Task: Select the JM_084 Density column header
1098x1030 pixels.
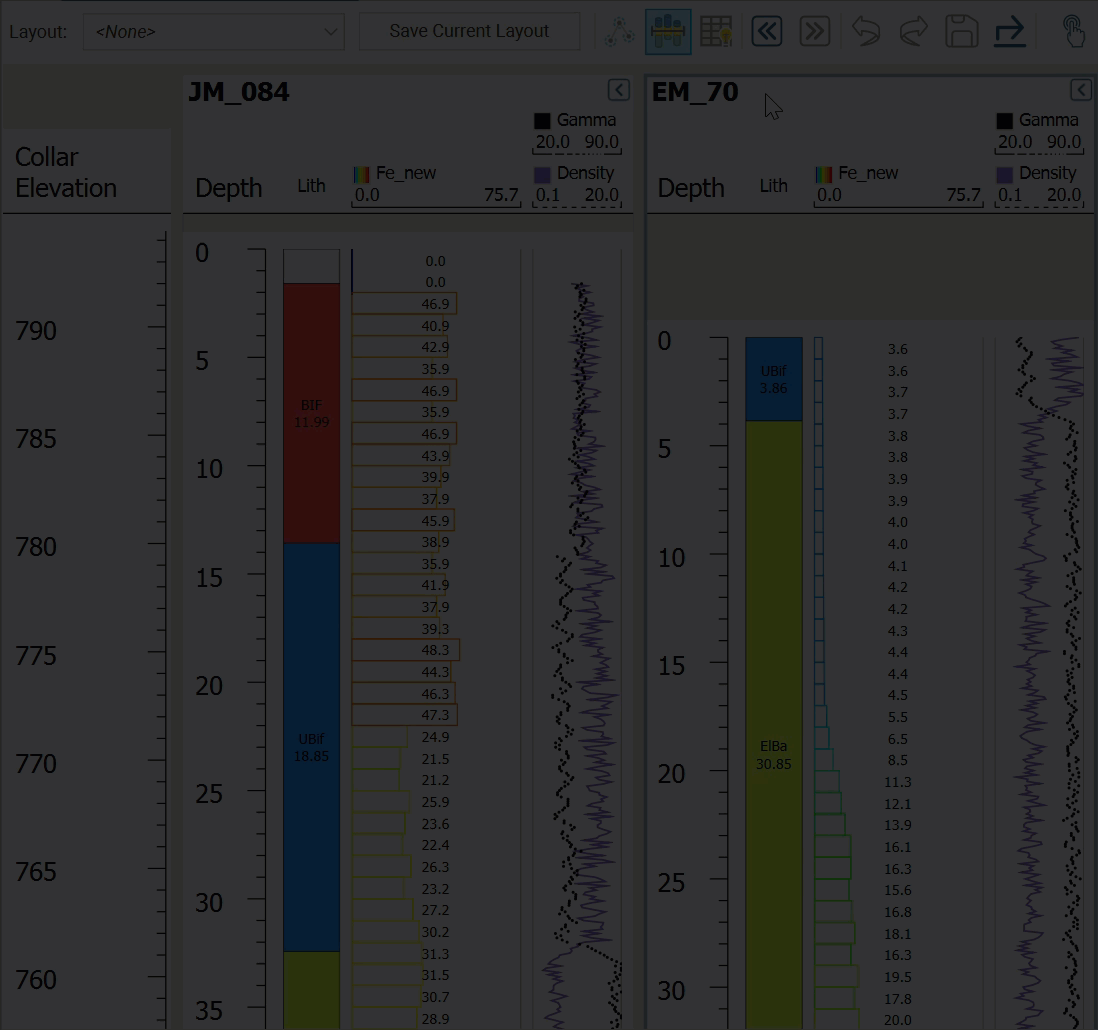Action: coord(585,173)
